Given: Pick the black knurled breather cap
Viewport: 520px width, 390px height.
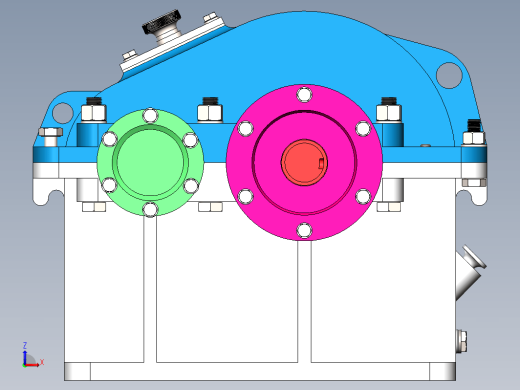Looking at the screenshot, I should click(162, 22).
